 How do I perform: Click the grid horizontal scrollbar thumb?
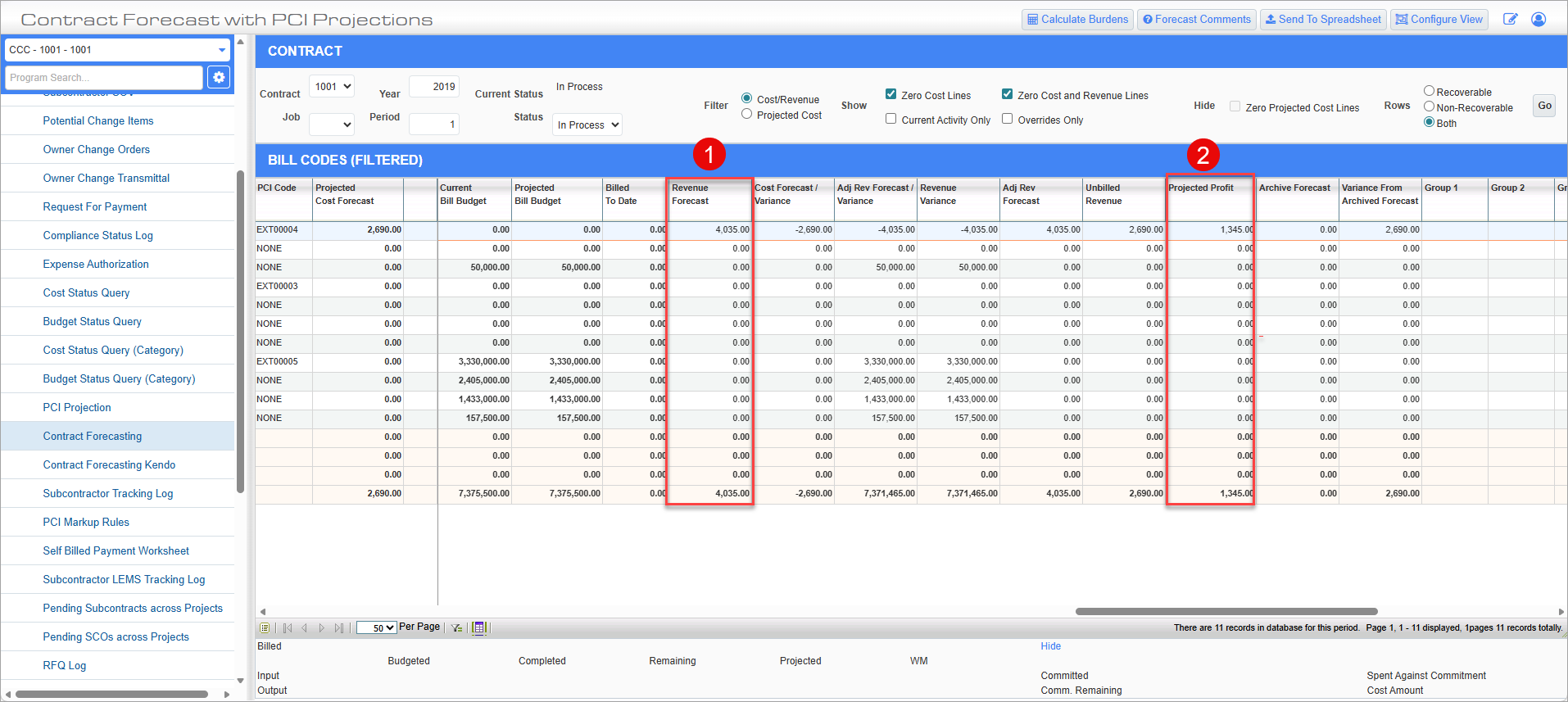(1226, 611)
